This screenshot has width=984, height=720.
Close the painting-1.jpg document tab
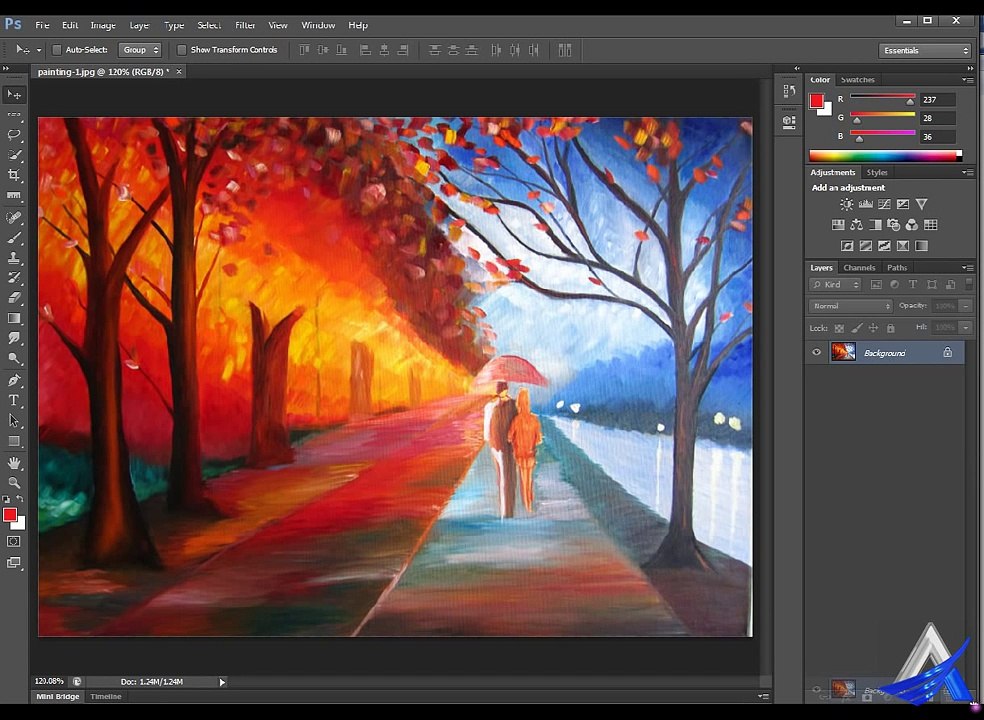179,72
